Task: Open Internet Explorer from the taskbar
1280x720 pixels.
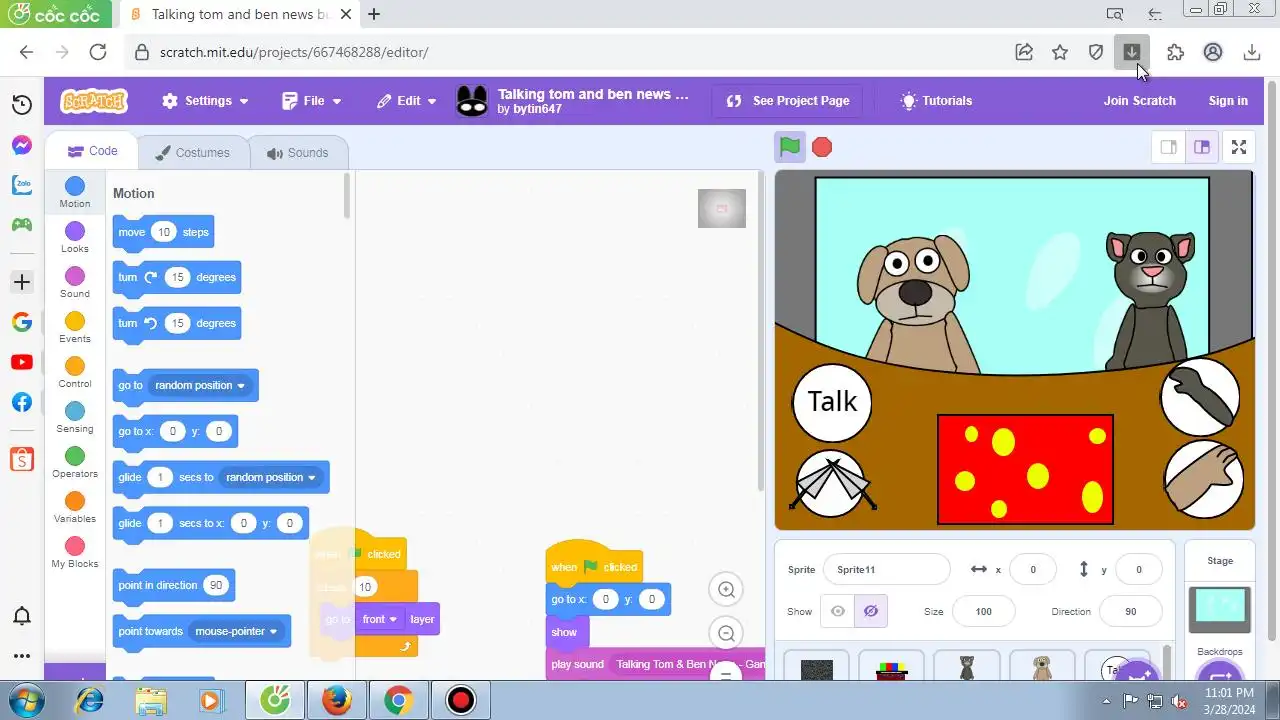Action: point(88,700)
